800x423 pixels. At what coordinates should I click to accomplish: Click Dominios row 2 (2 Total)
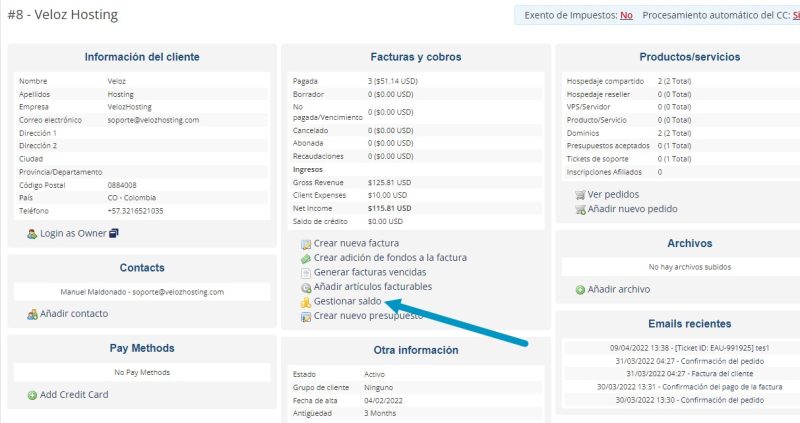click(674, 133)
